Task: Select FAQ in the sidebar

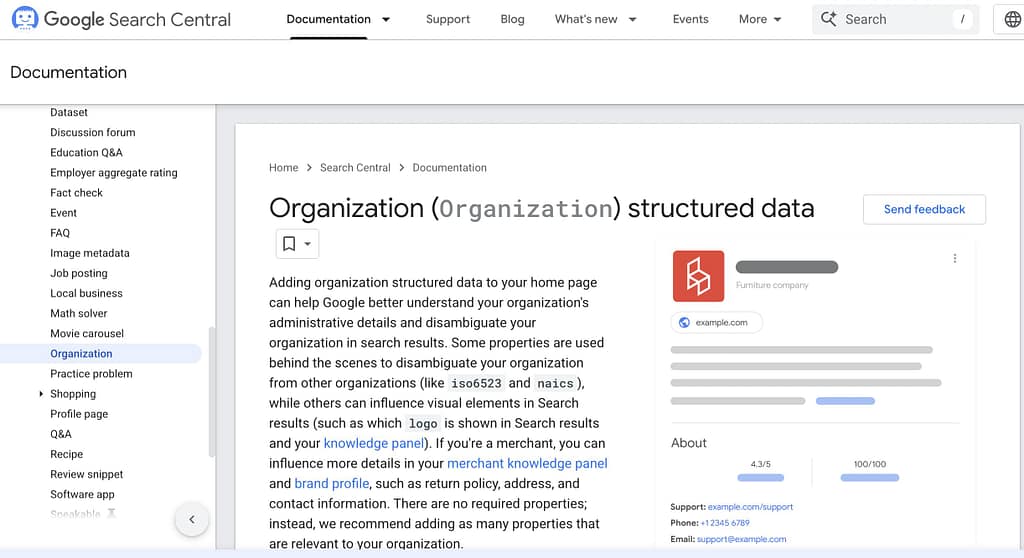Action: click(x=60, y=233)
